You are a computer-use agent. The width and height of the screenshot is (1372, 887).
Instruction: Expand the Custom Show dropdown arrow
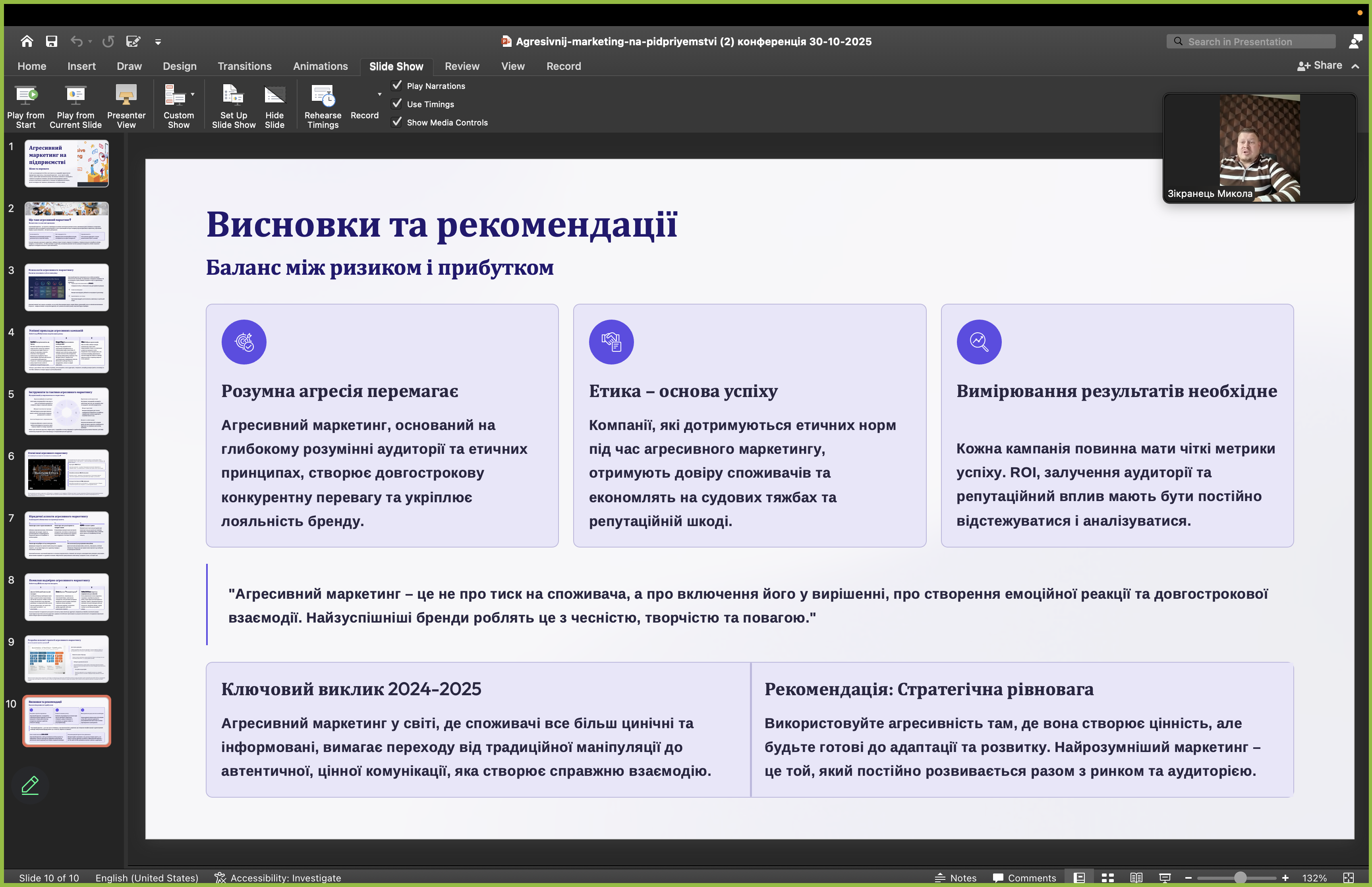193,94
